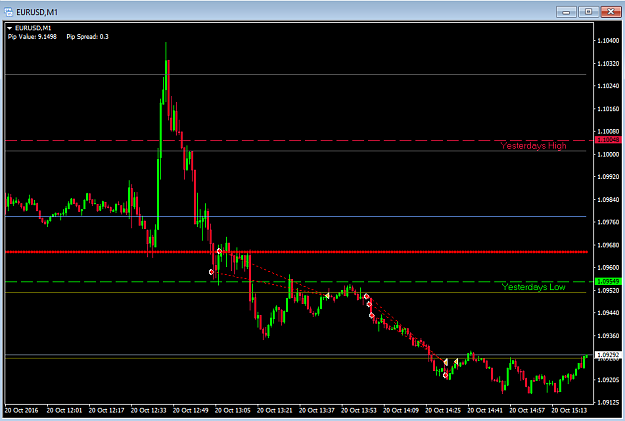
Task: Click the 1.10048 red price tag
Action: (608, 140)
